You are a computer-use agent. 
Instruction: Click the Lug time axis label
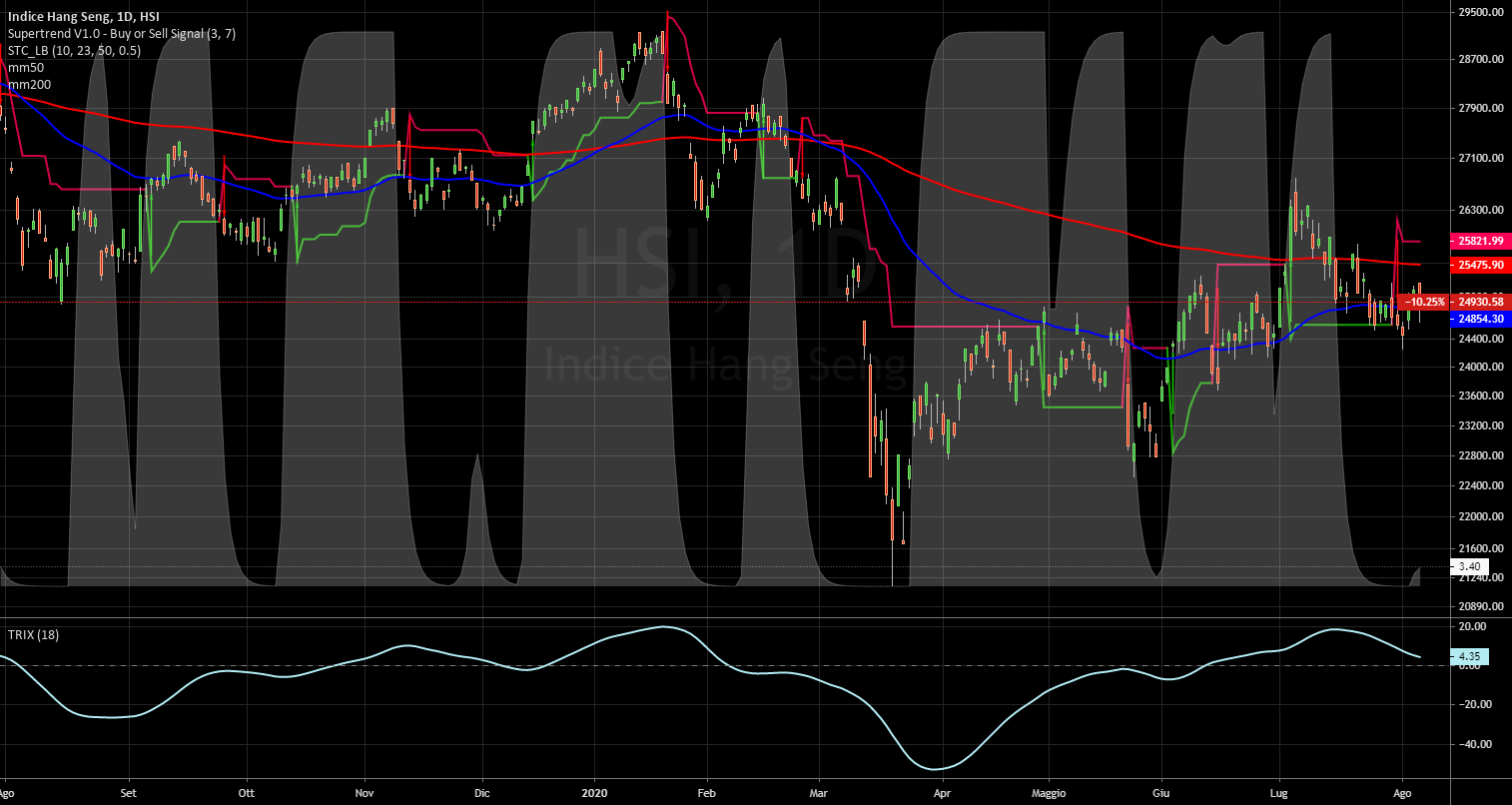(1279, 793)
